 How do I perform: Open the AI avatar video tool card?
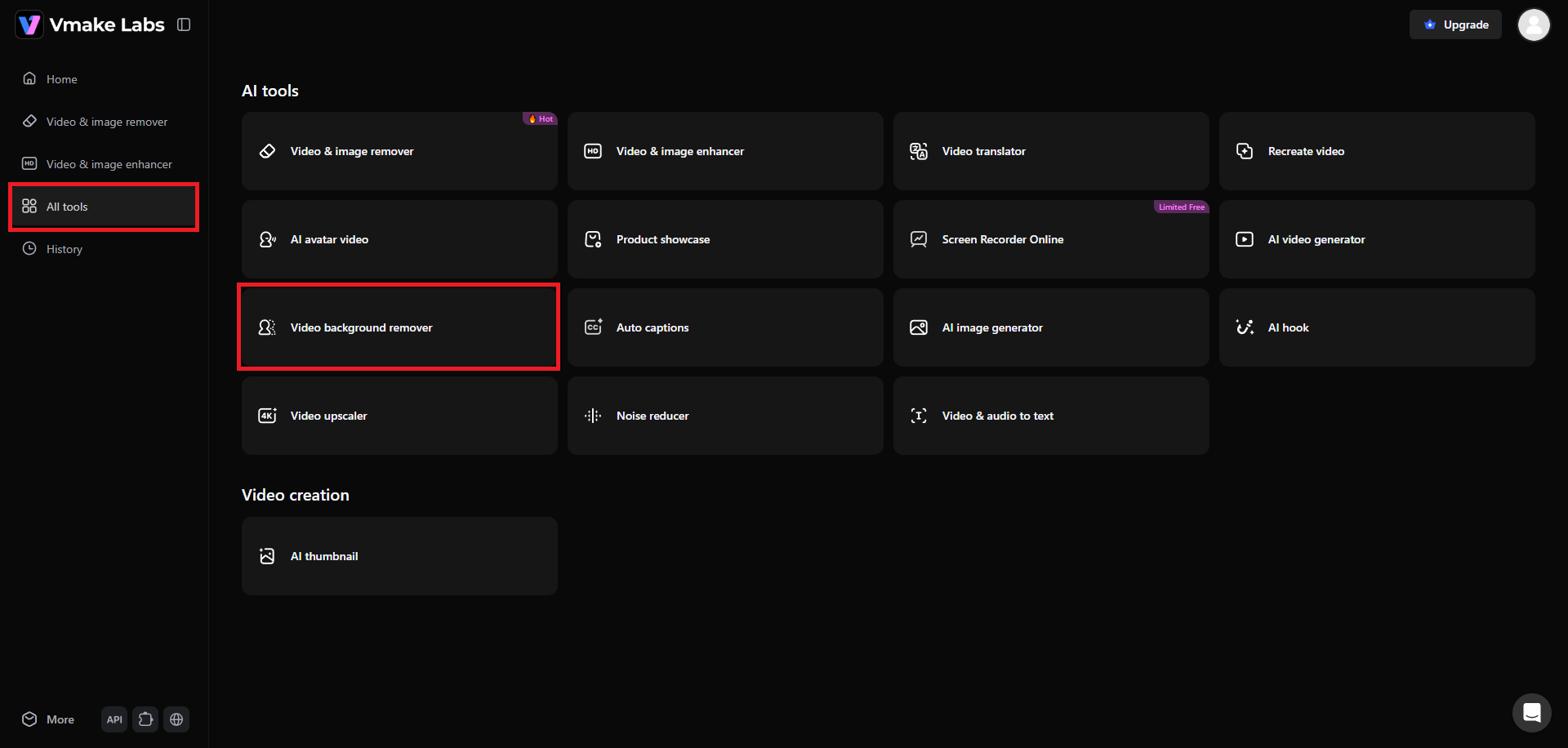coord(399,239)
